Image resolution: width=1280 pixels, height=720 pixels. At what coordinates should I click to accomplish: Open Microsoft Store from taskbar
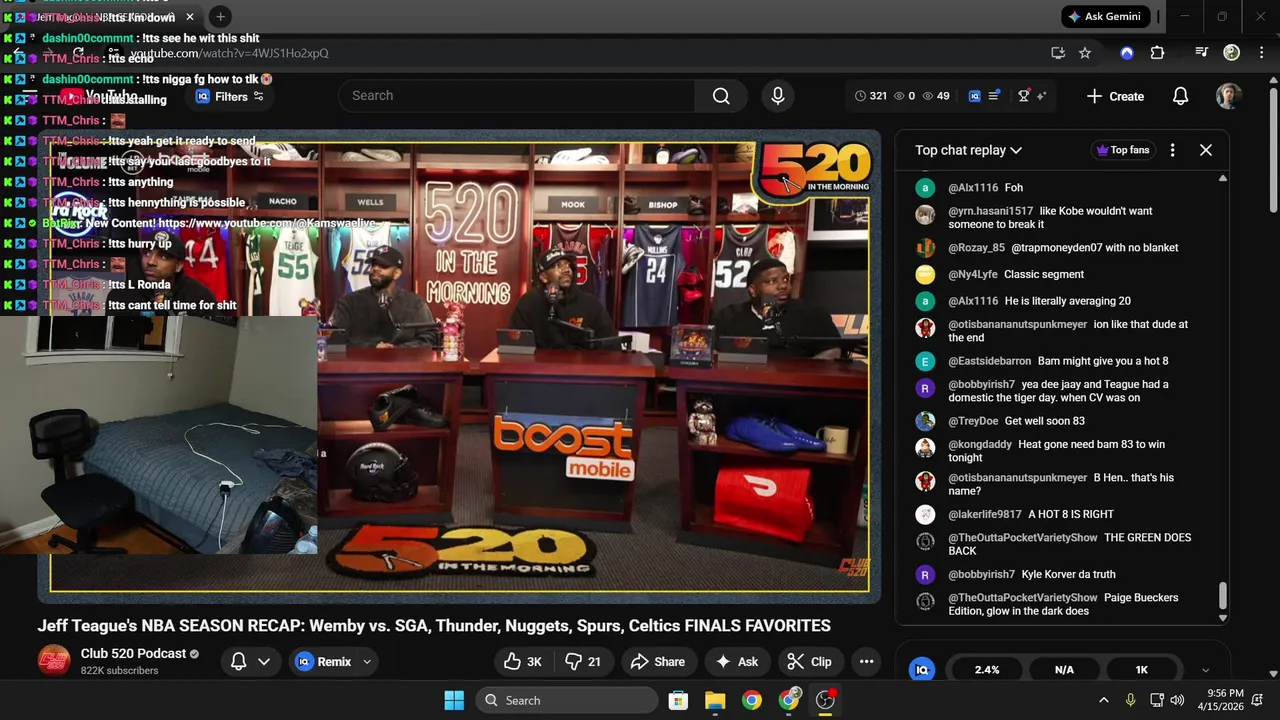tap(678, 700)
